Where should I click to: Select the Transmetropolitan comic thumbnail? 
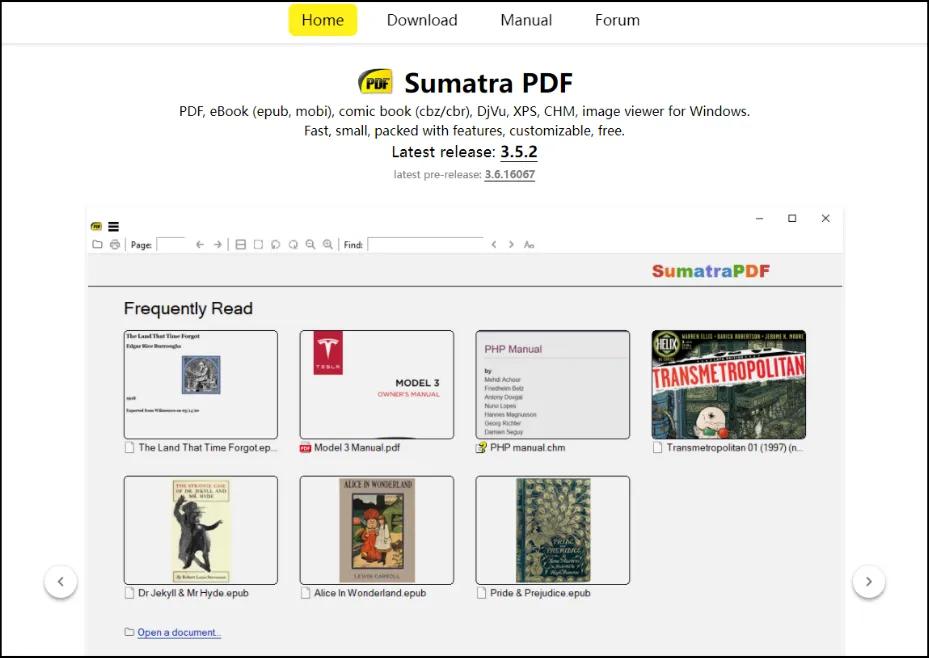[x=728, y=385]
